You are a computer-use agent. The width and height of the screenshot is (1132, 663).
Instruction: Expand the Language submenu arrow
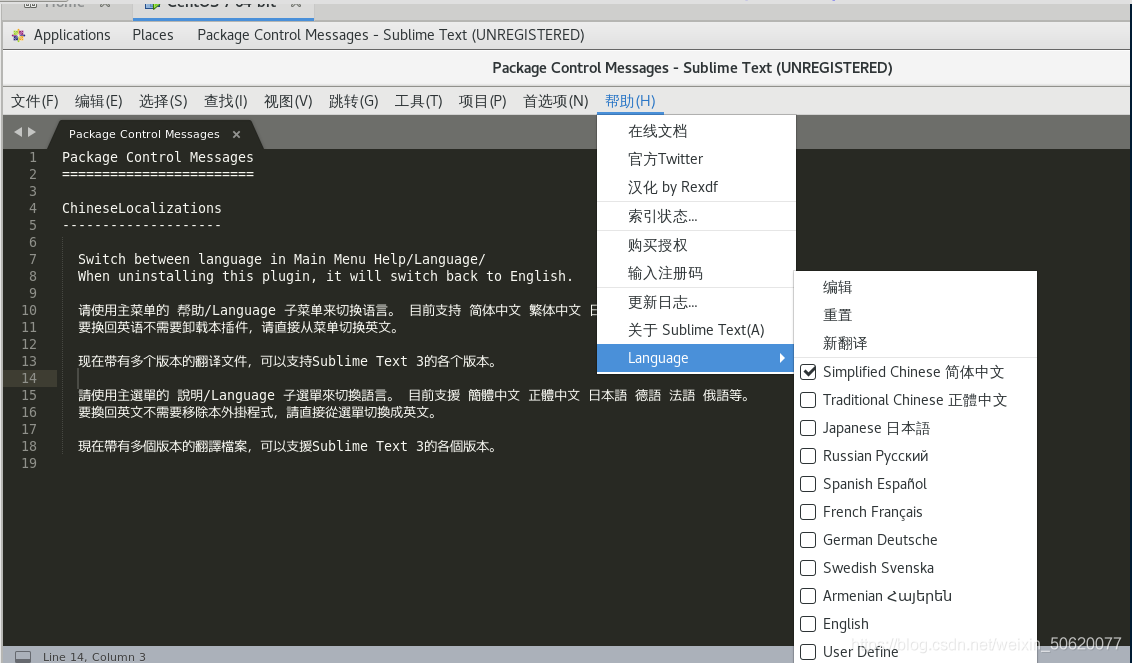(x=782, y=358)
